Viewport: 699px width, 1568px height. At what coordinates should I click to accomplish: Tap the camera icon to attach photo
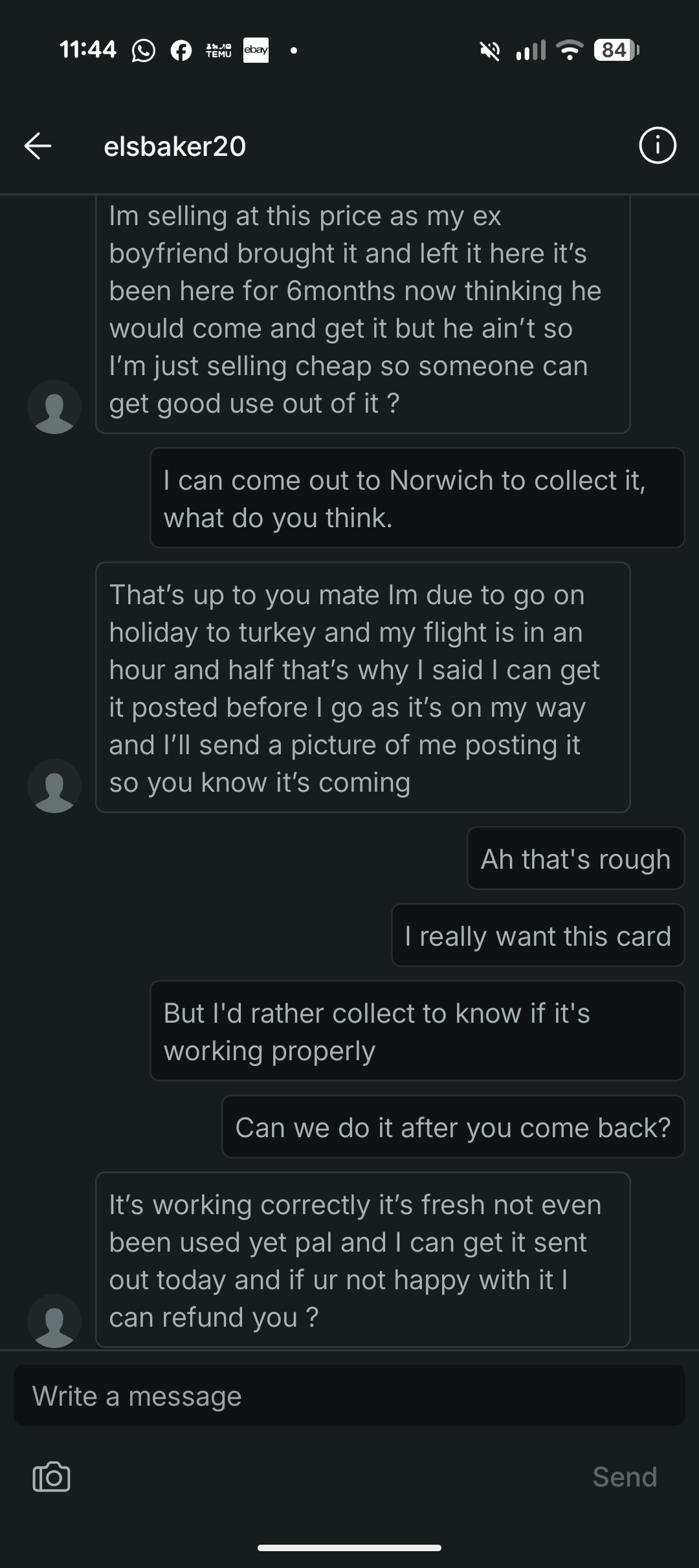[x=51, y=1477]
